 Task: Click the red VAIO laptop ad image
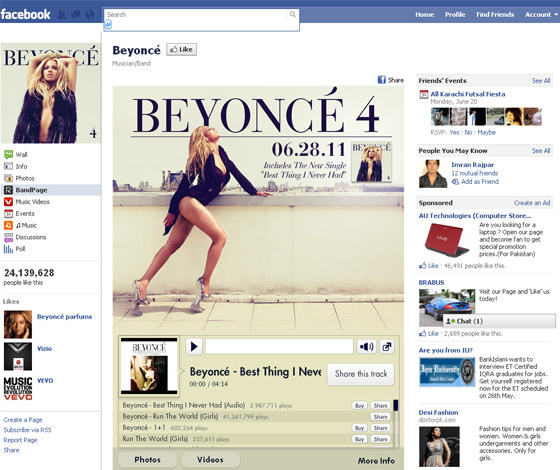(446, 239)
